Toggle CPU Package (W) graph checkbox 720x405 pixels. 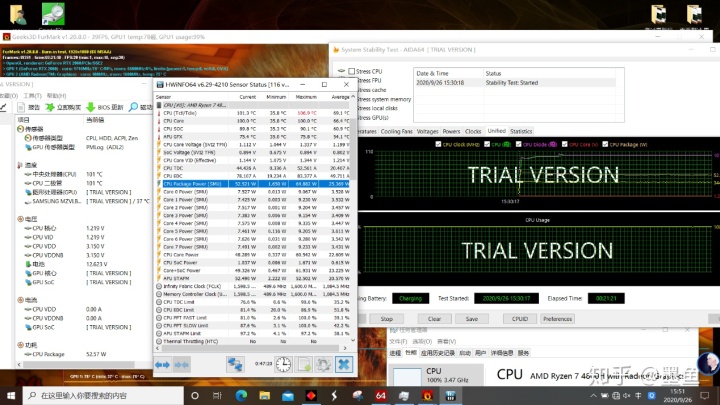point(605,144)
